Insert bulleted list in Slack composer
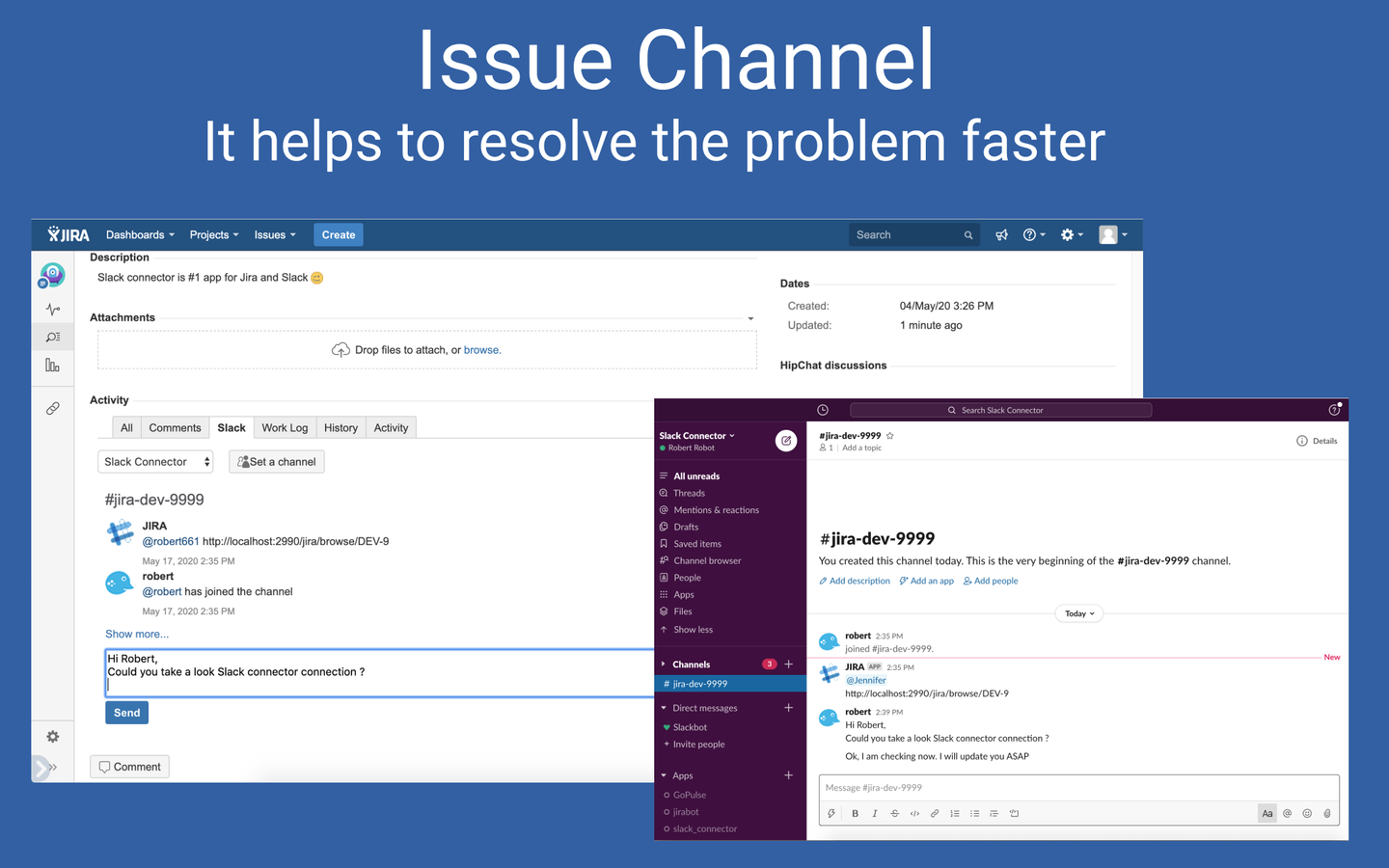This screenshot has width=1389, height=868. [x=974, y=813]
